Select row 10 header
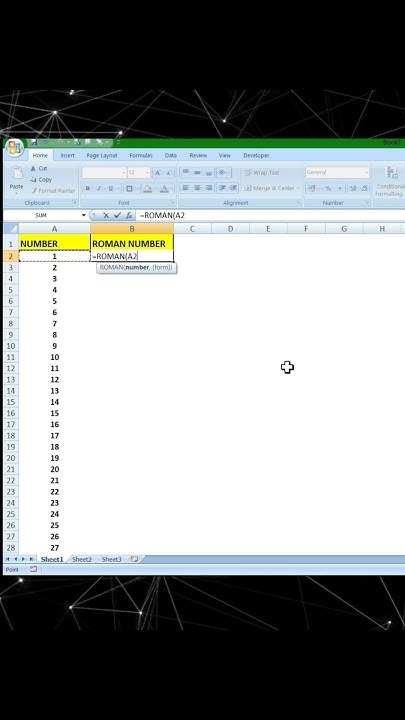The width and height of the screenshot is (405, 720). coord(11,346)
